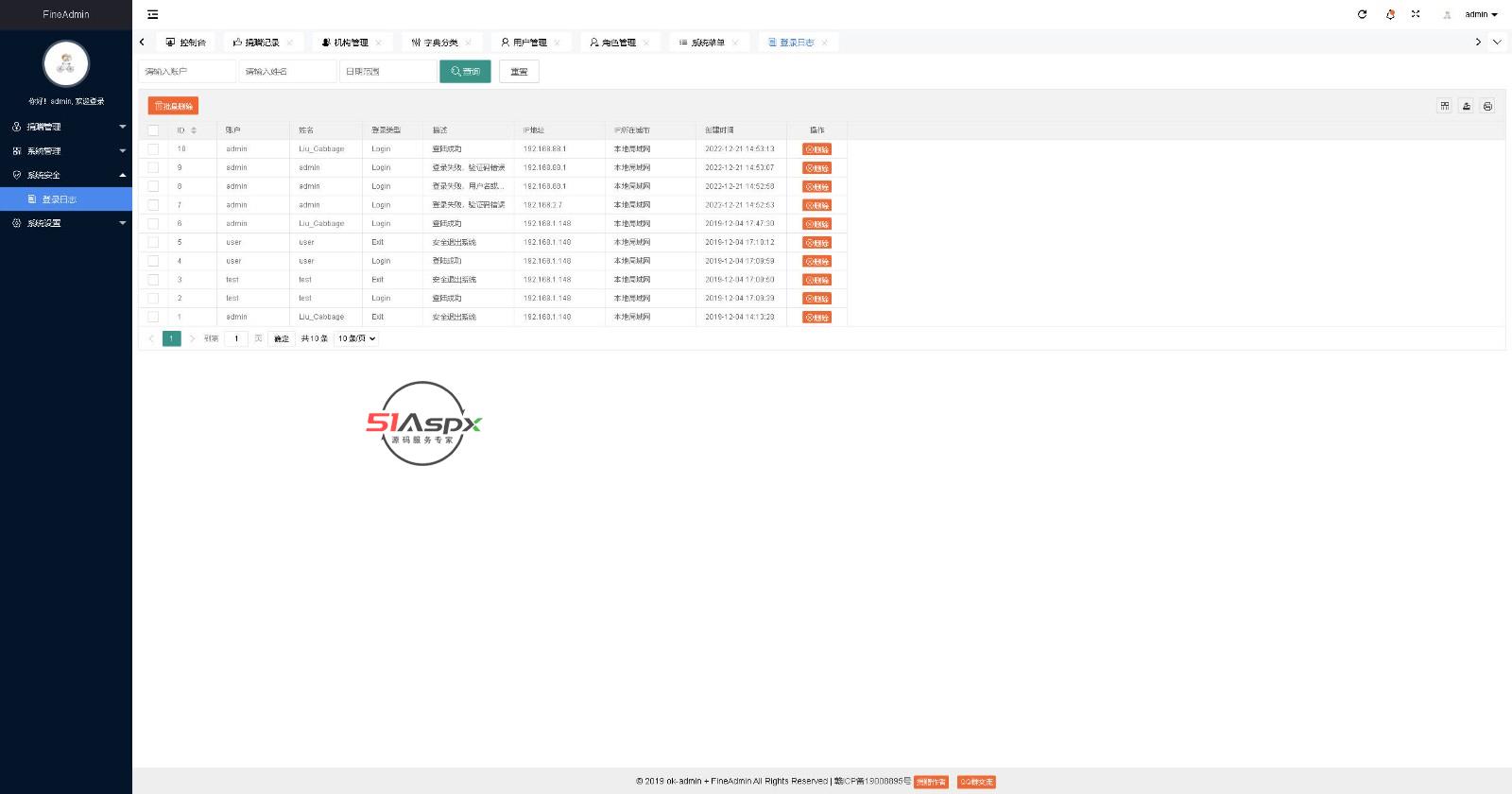1512x794 pixels.
Task: Expand the 系统管理 sidebar menu
Action: 66,151
